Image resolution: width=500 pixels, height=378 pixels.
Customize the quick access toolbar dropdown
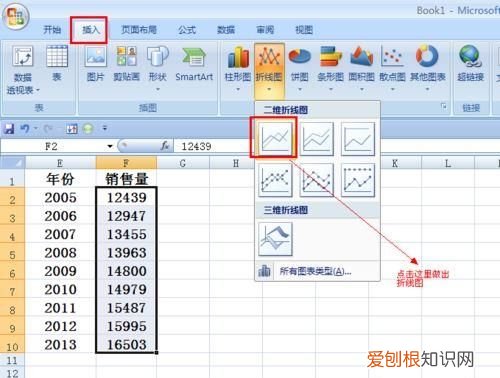pyautogui.click(x=105, y=128)
